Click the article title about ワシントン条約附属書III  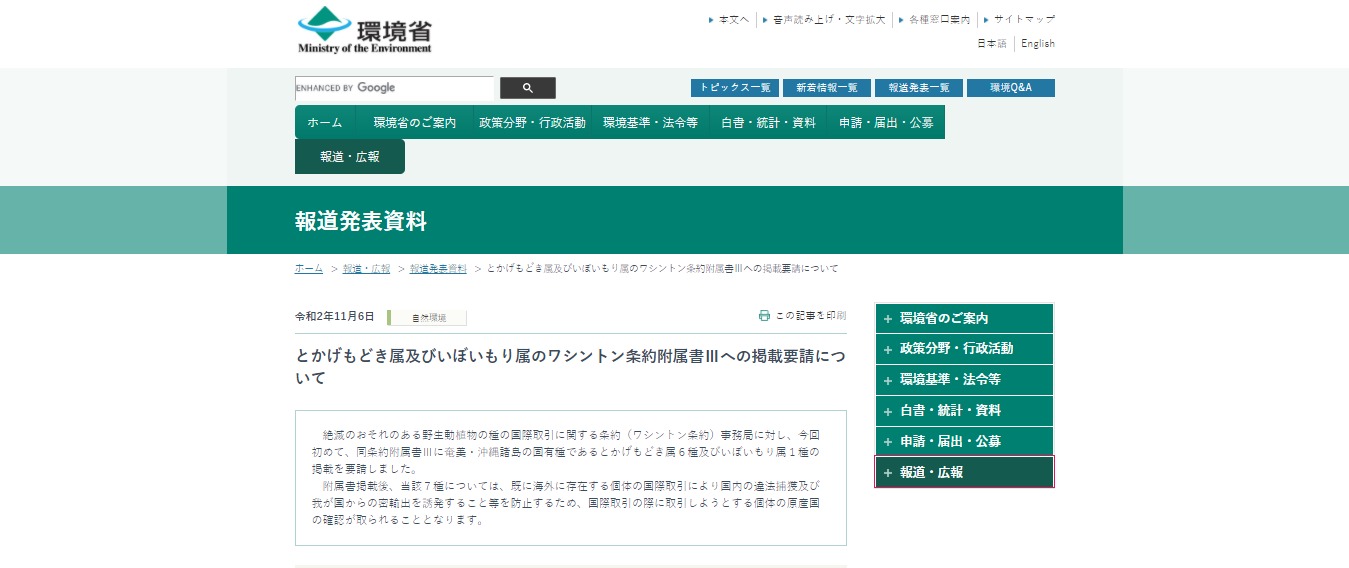(570, 366)
